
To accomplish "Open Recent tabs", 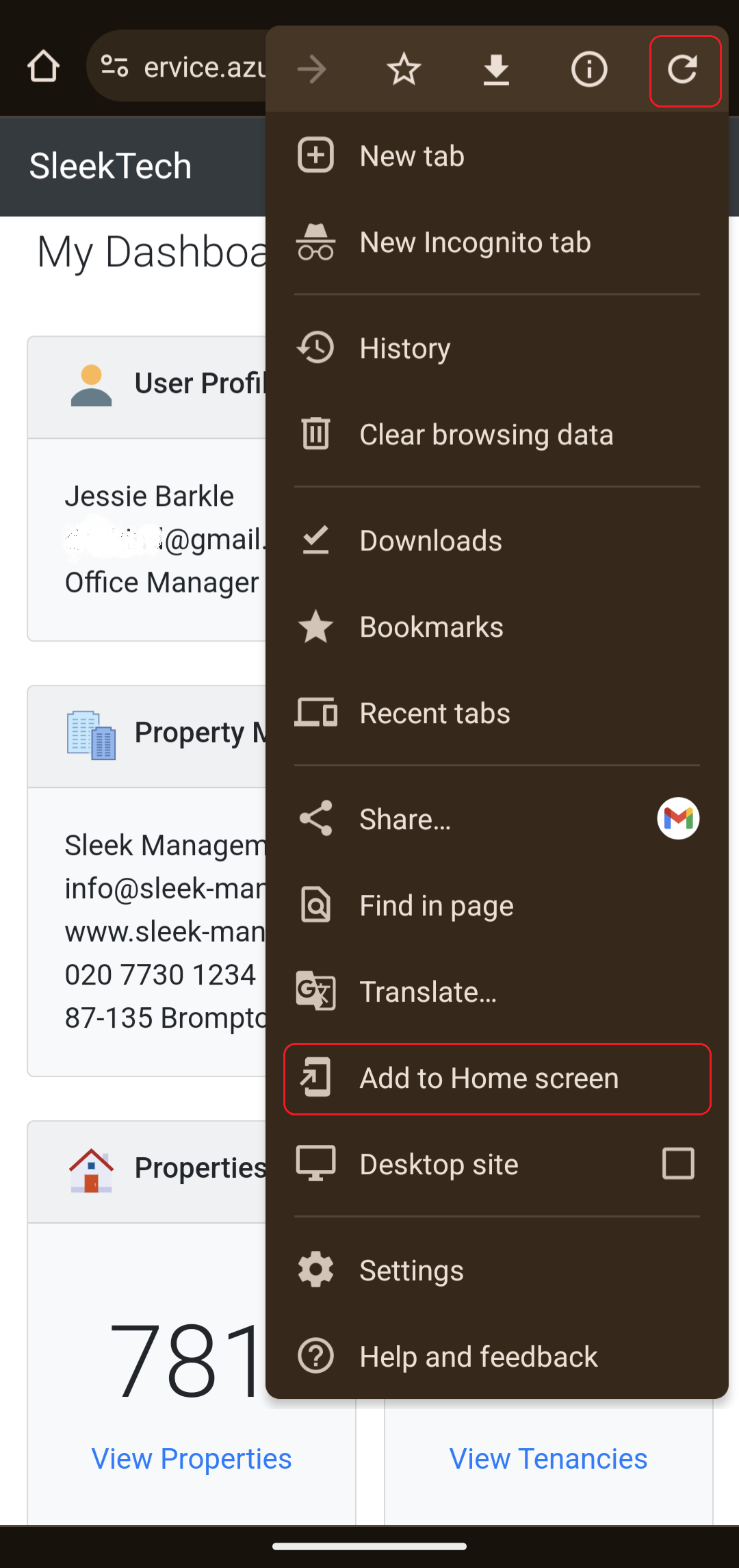I will 497,713.
